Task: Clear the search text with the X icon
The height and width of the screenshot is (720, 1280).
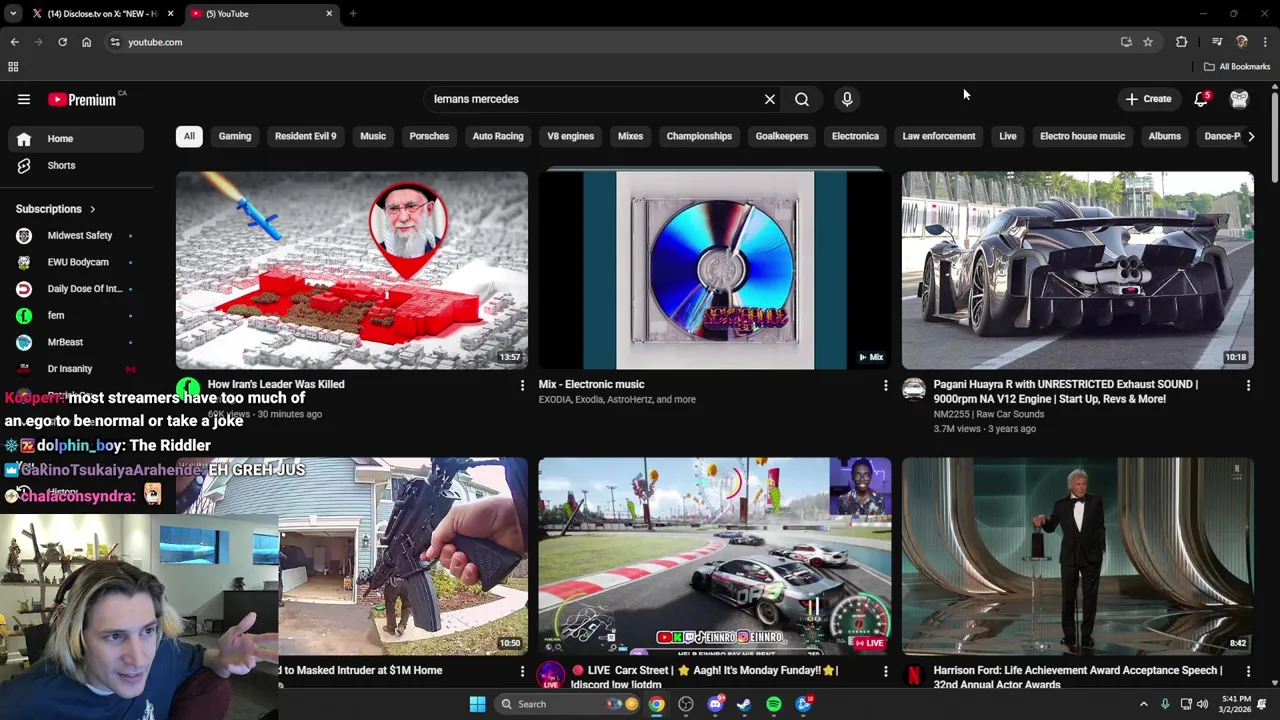Action: (770, 99)
